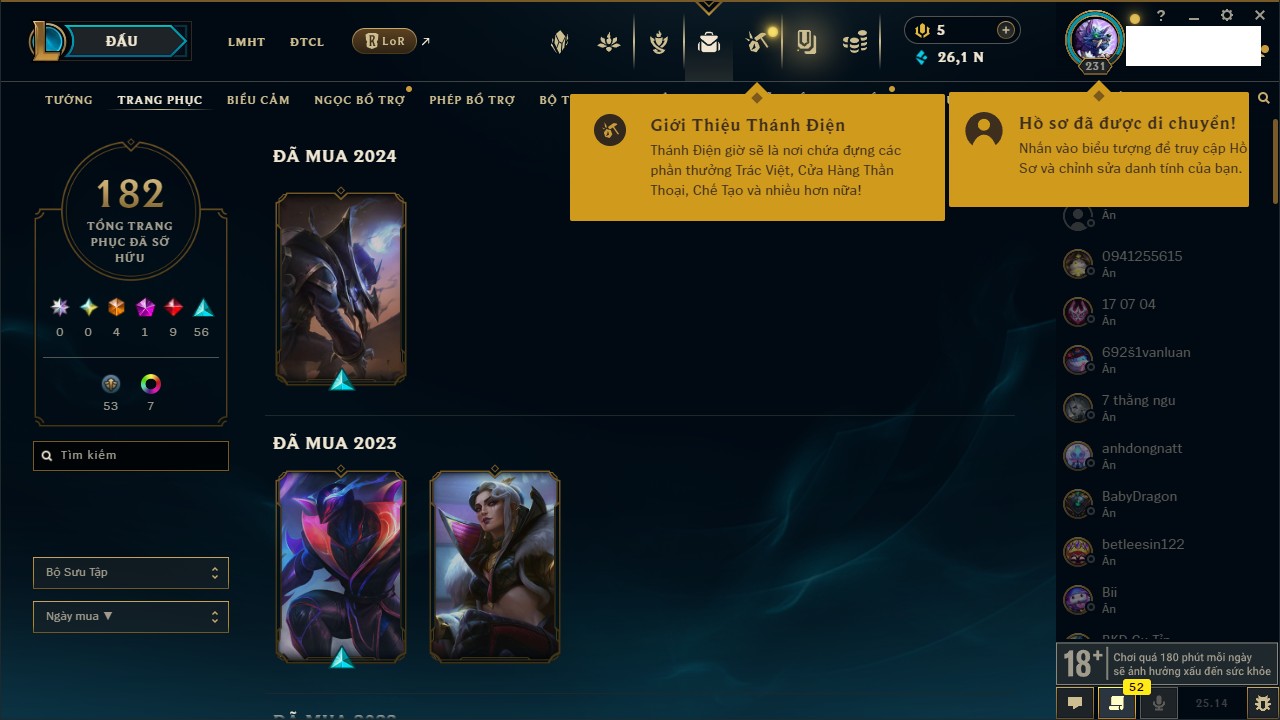Filter by Epic tier triangle gem

click(202, 308)
